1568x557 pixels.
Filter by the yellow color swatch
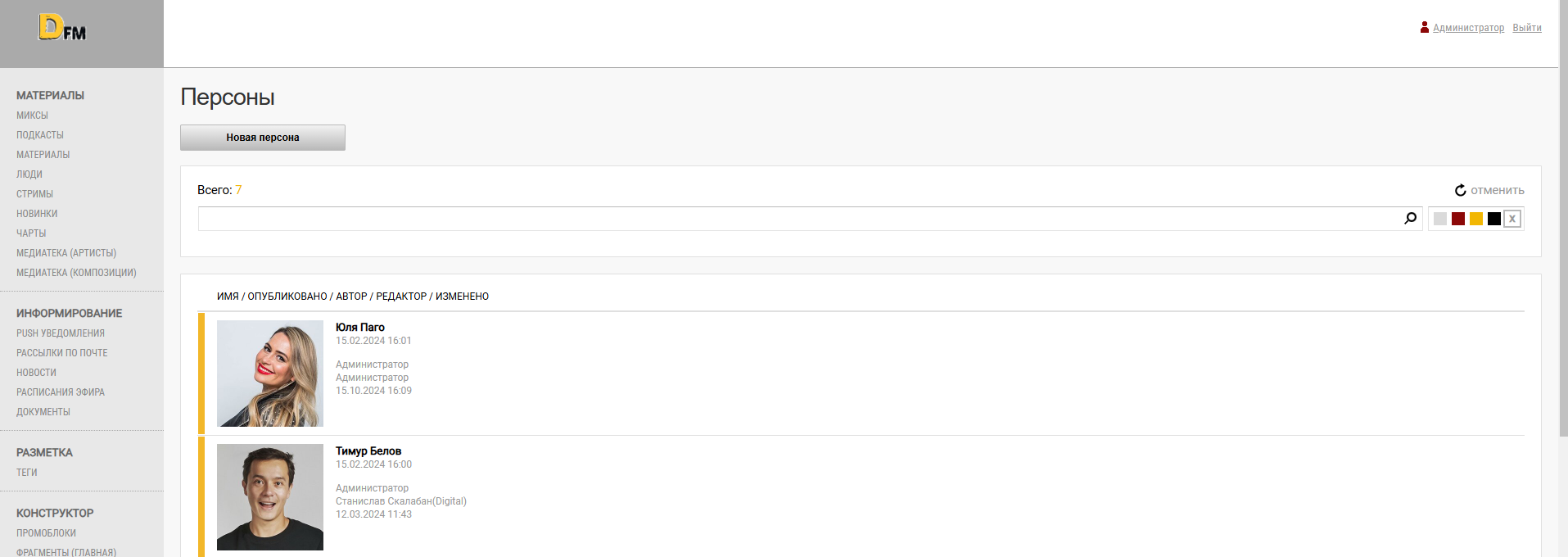[1476, 219]
